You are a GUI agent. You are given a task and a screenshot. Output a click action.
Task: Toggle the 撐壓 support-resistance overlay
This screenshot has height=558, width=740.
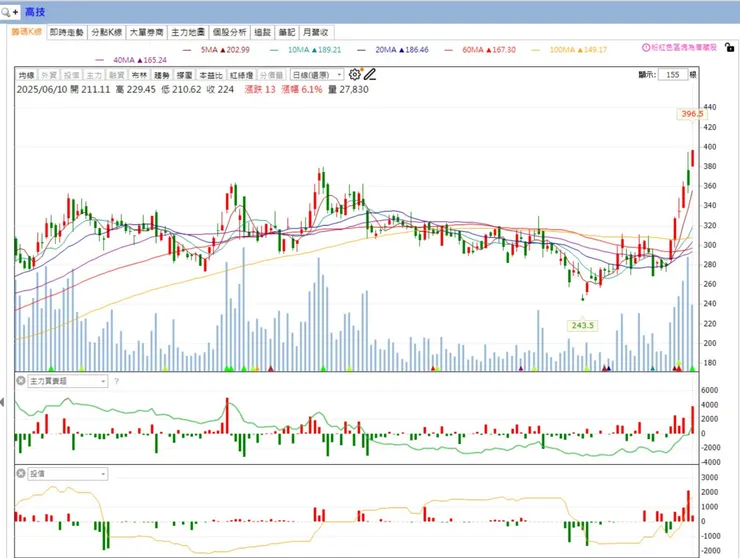[185, 75]
